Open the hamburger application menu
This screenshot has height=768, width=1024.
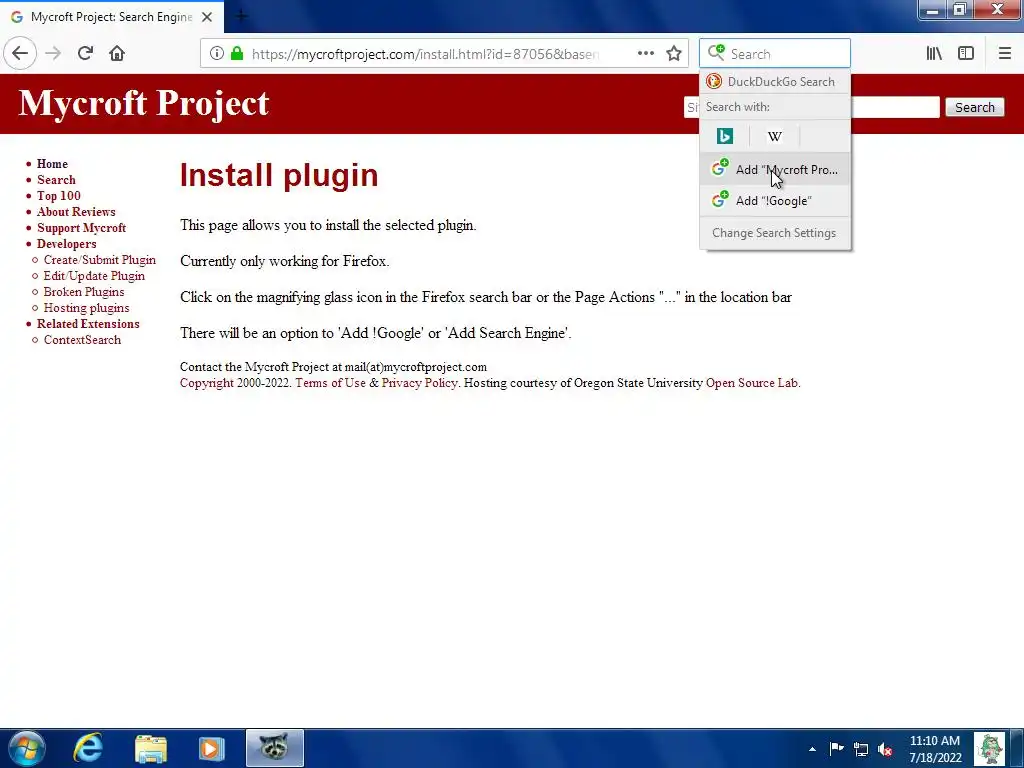tap(1004, 54)
